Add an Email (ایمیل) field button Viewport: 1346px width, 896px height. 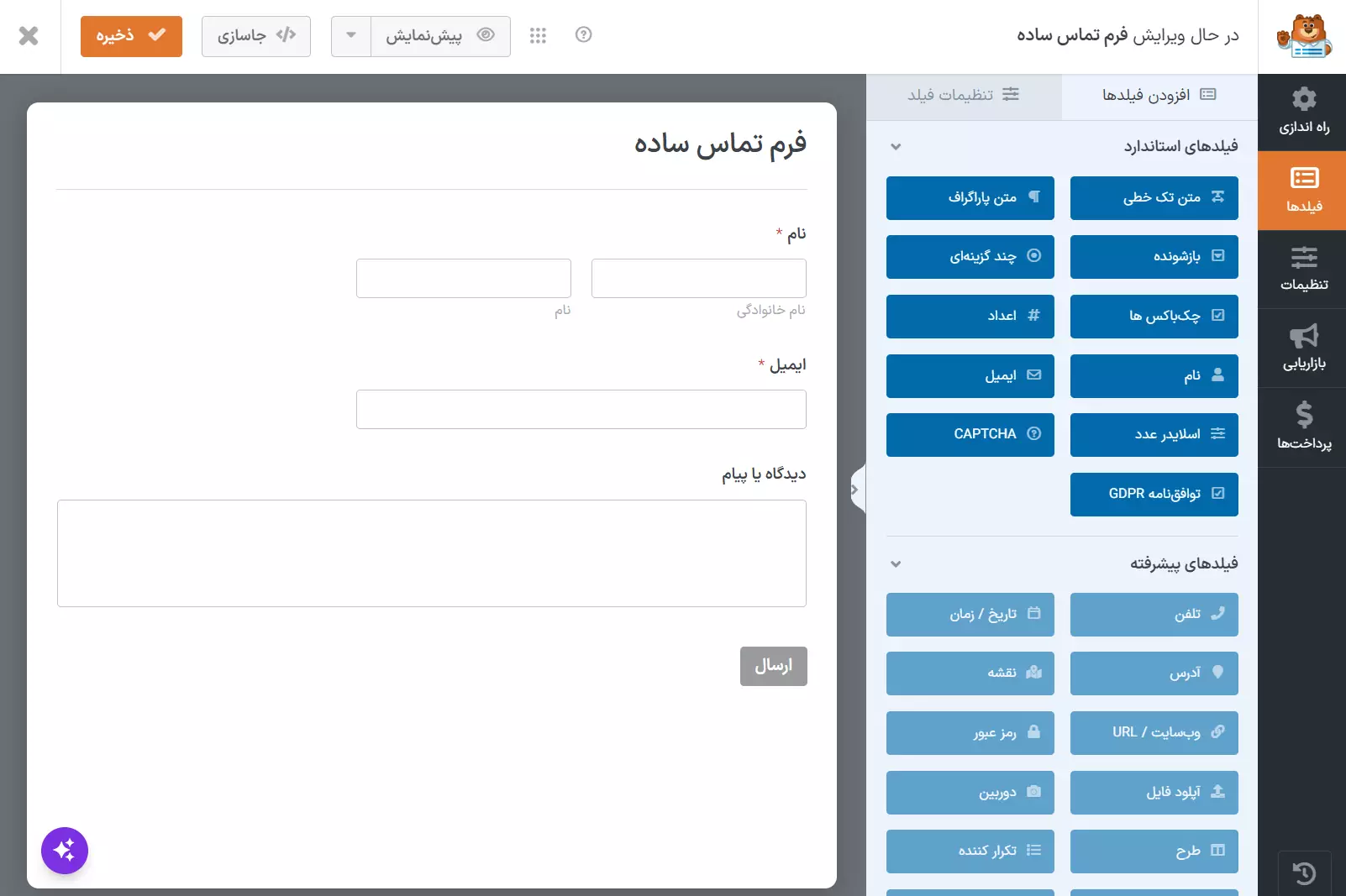click(x=970, y=376)
